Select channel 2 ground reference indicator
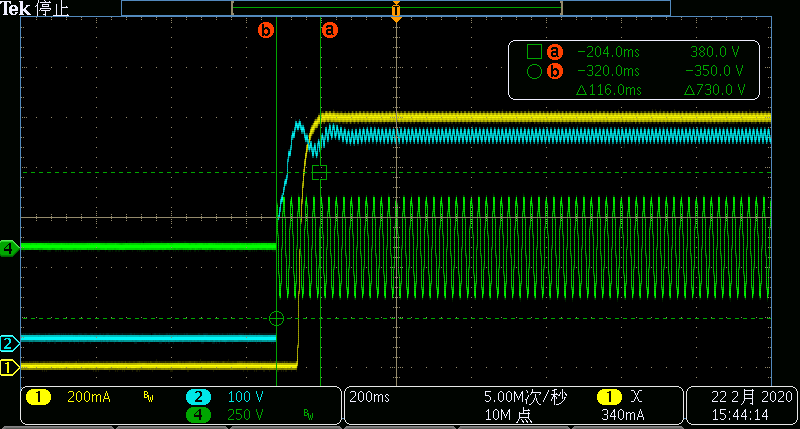Viewport: 800px width, 429px height. click(9, 343)
